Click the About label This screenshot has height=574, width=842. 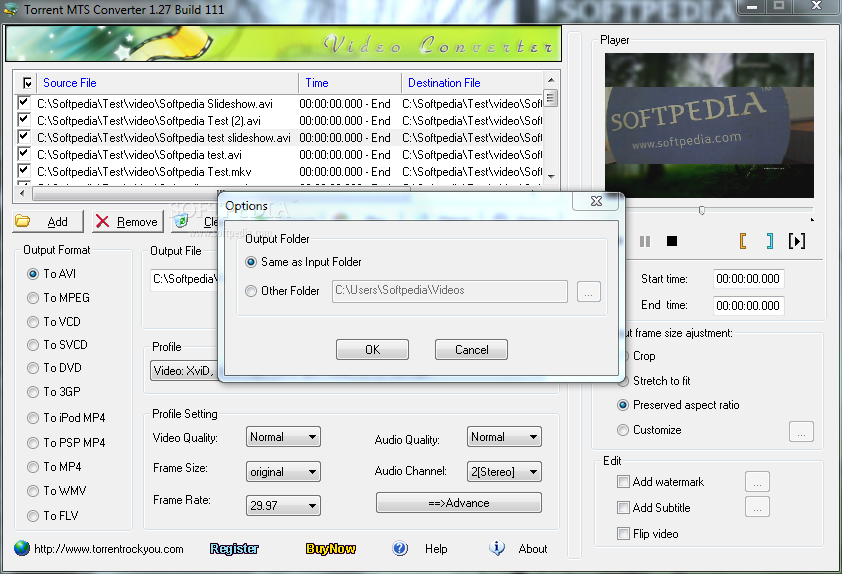[533, 549]
